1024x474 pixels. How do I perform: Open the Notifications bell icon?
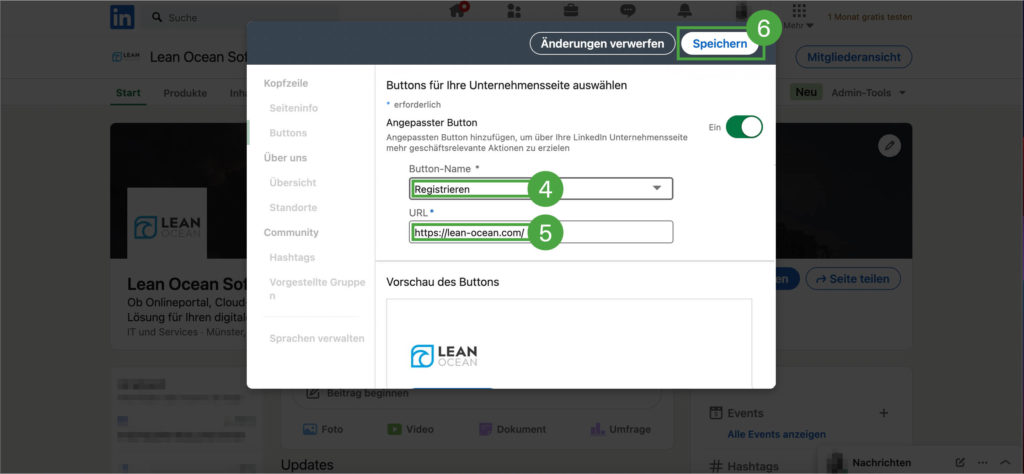tap(685, 11)
